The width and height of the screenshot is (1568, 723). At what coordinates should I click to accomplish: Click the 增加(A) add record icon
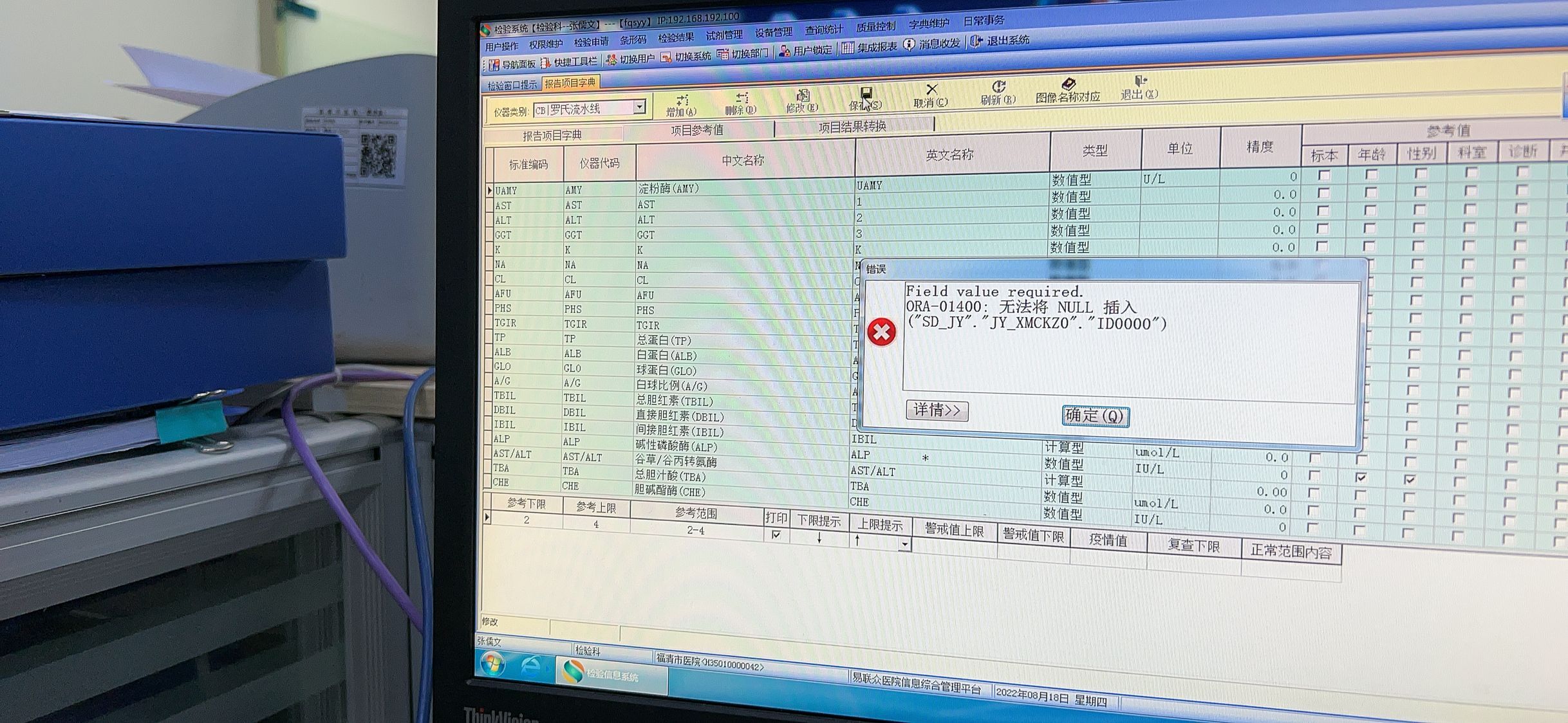pyautogui.click(x=682, y=100)
